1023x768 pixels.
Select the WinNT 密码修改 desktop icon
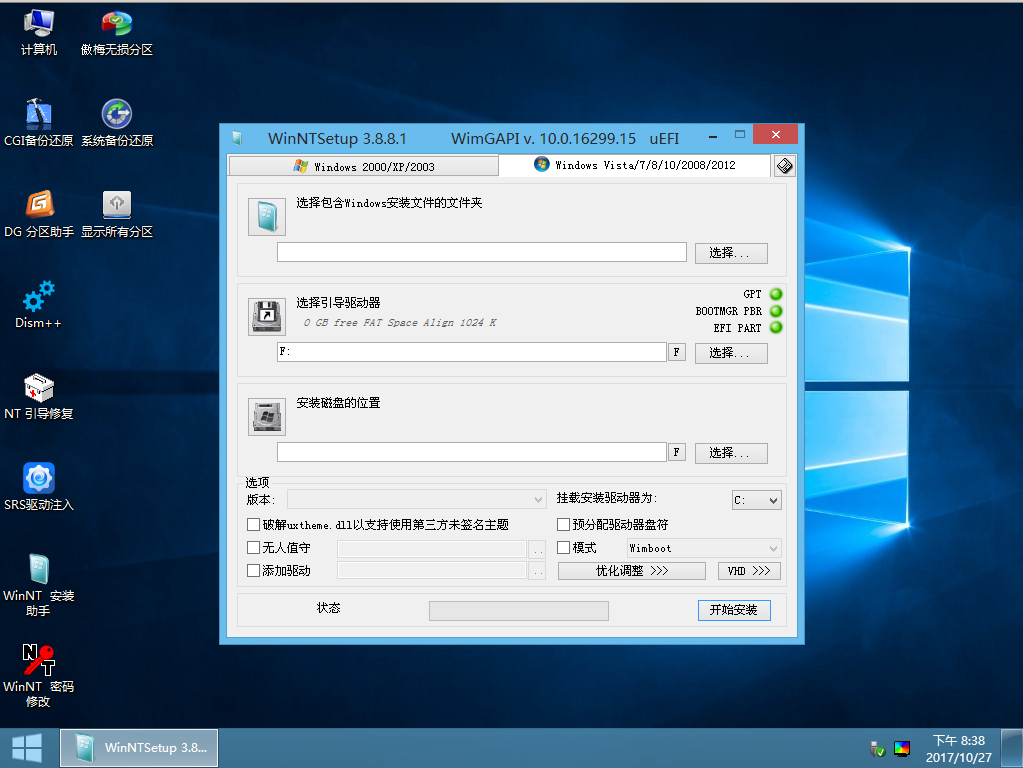38,675
